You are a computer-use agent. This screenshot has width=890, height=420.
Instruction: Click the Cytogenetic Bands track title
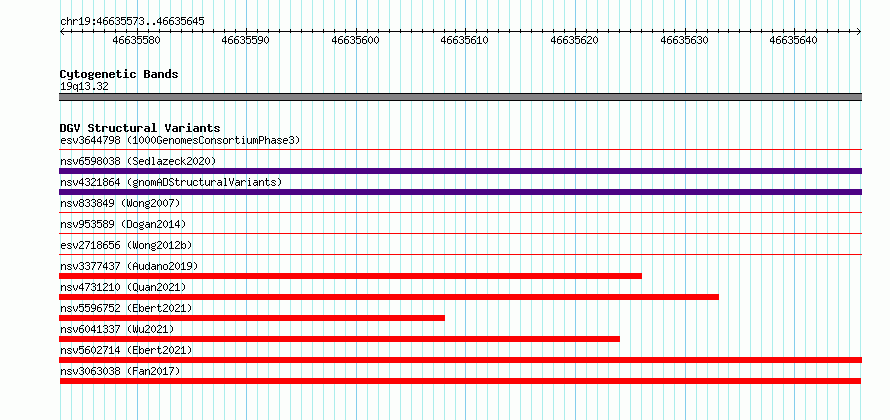tap(119, 74)
